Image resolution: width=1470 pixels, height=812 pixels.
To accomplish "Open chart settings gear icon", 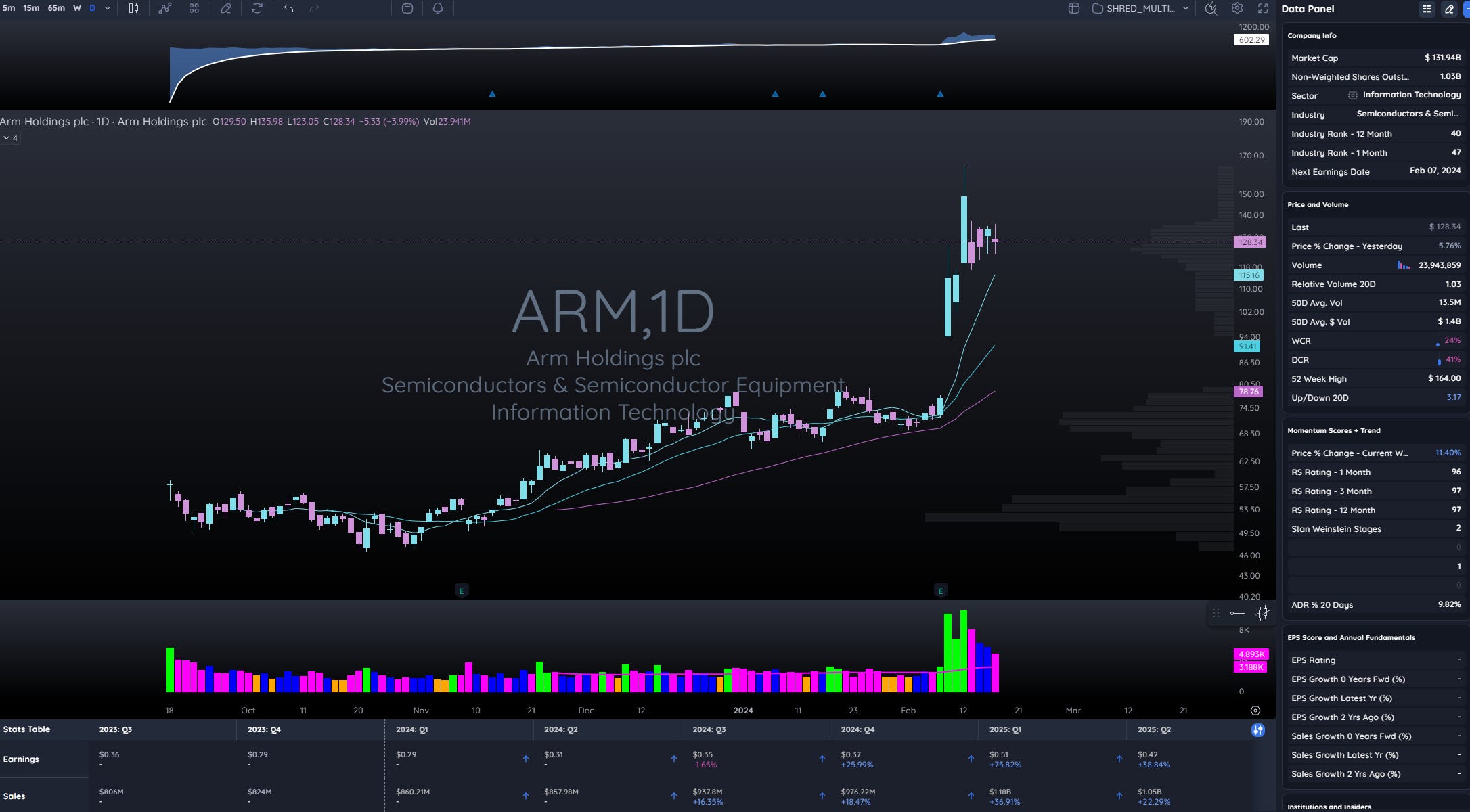I will click(1237, 8).
